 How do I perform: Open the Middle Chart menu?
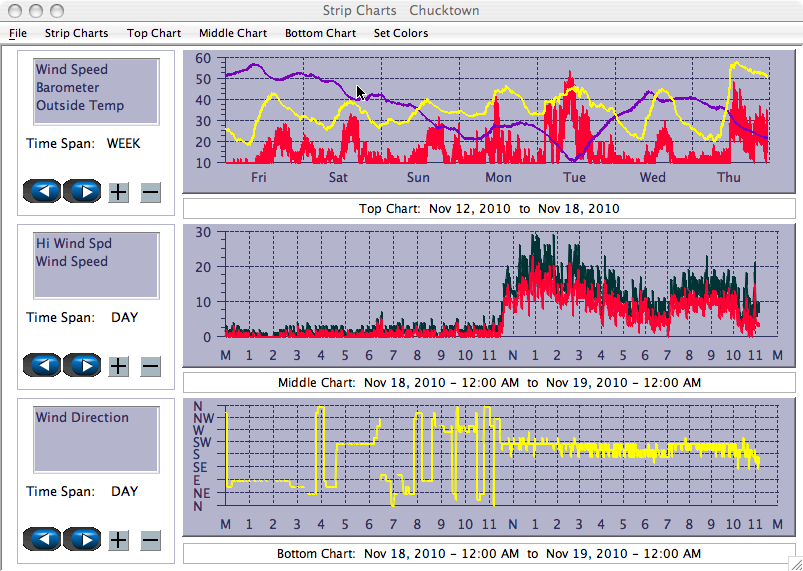pyautogui.click(x=233, y=33)
